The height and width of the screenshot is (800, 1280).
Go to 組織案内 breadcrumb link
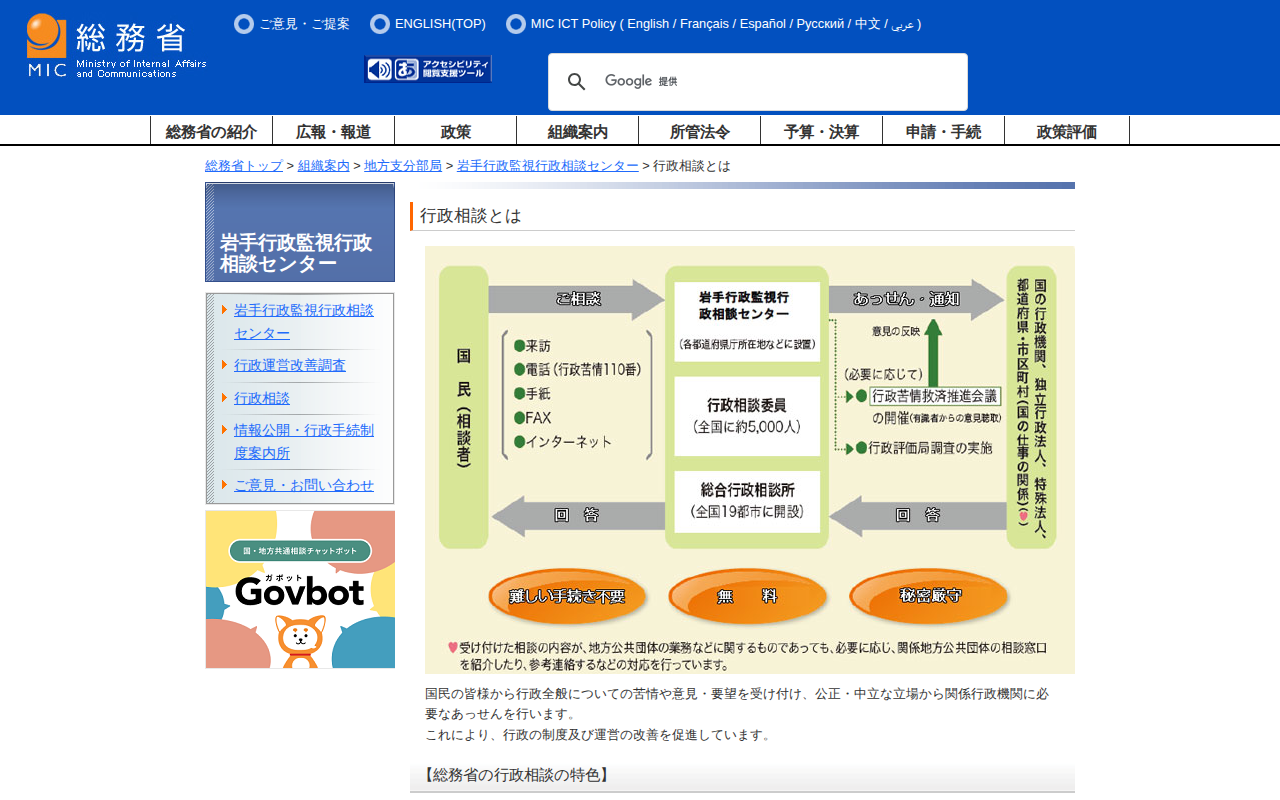pyautogui.click(x=324, y=166)
